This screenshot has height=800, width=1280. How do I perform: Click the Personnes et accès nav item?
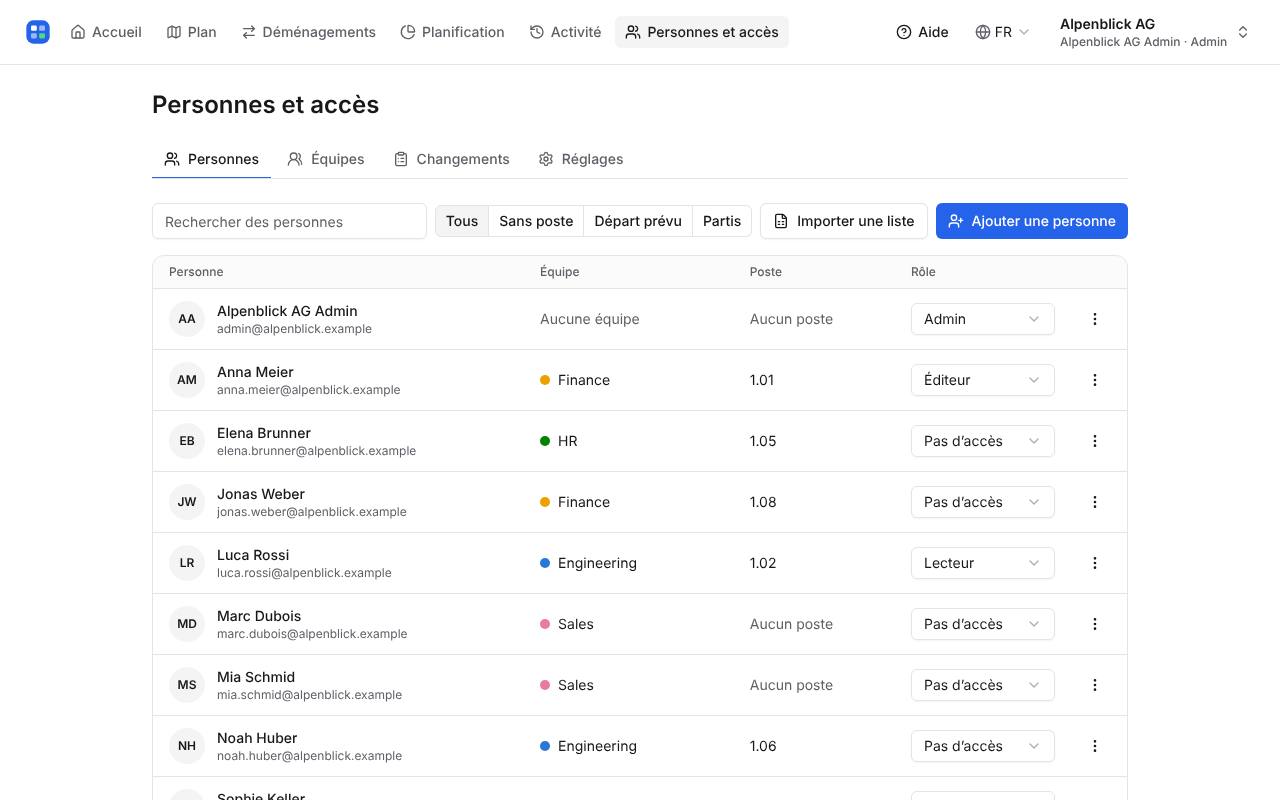pos(702,32)
